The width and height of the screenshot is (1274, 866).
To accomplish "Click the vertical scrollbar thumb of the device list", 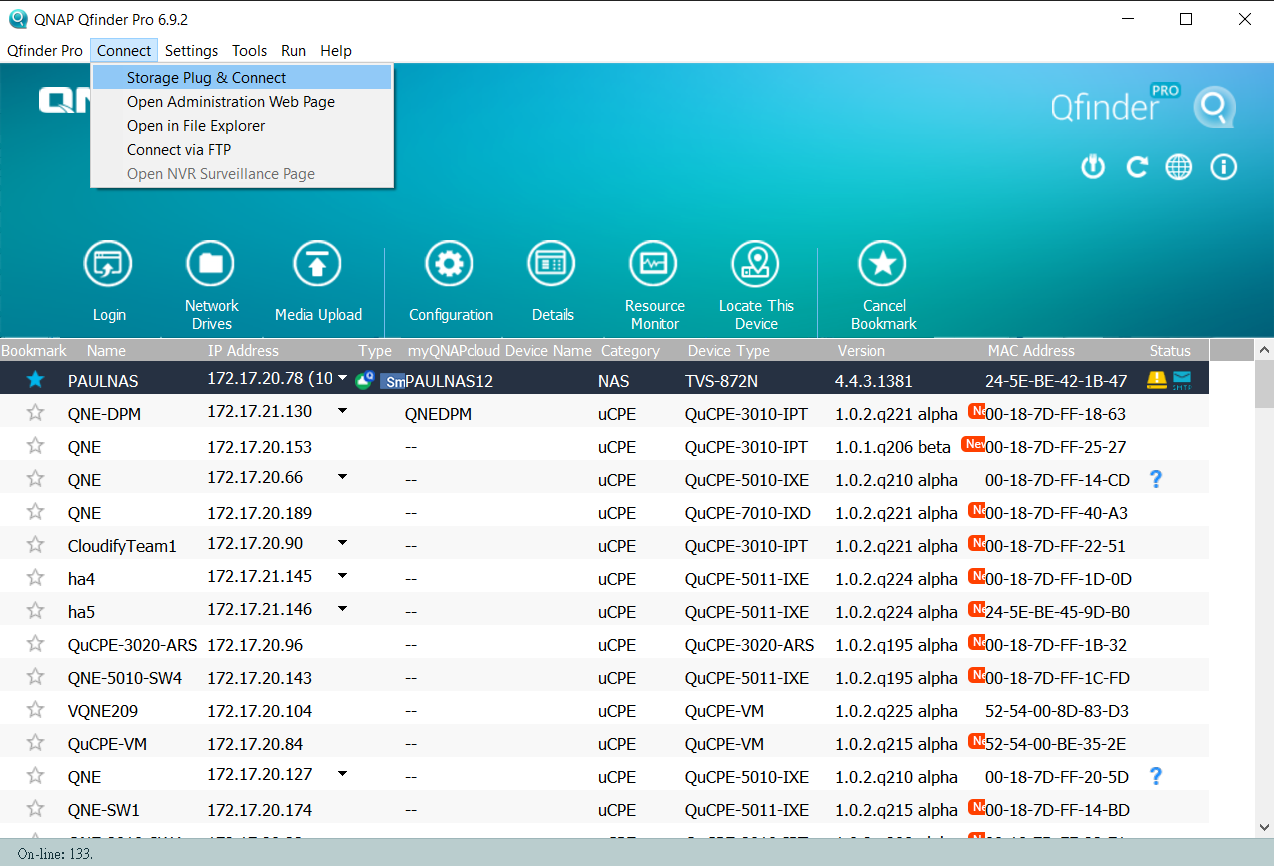I will 1264,384.
